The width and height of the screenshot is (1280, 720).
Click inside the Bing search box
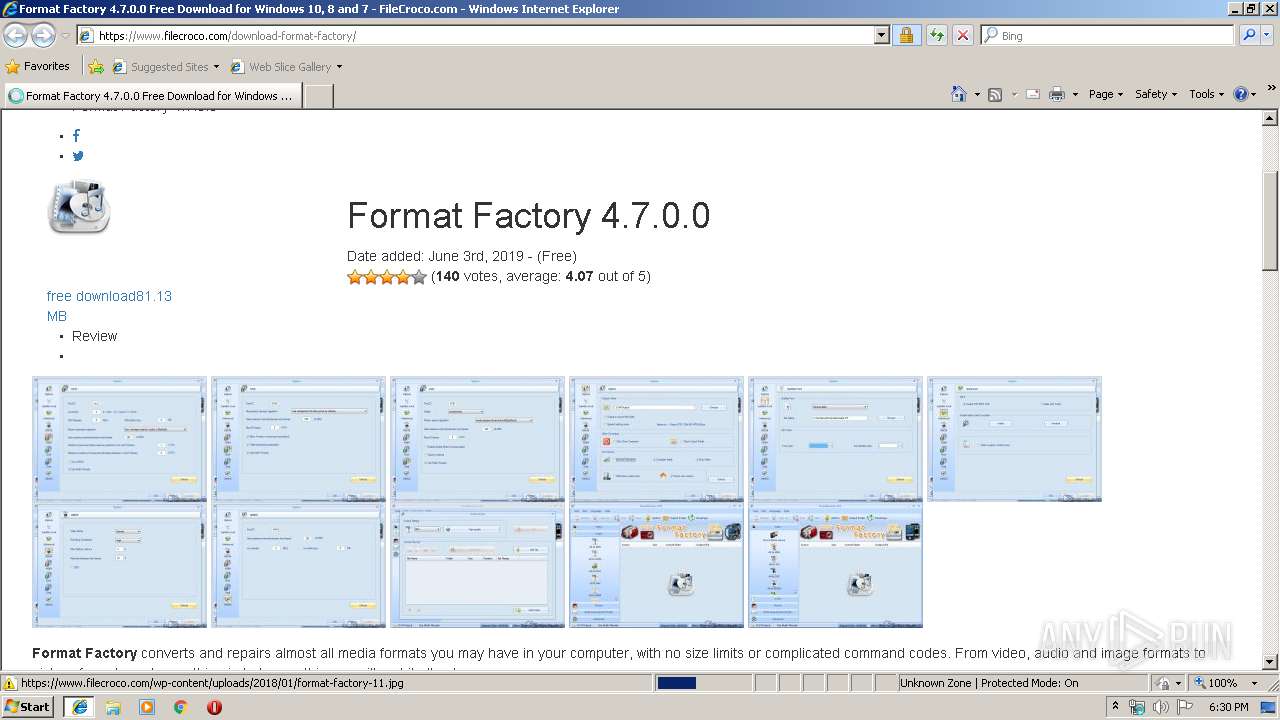1108,35
